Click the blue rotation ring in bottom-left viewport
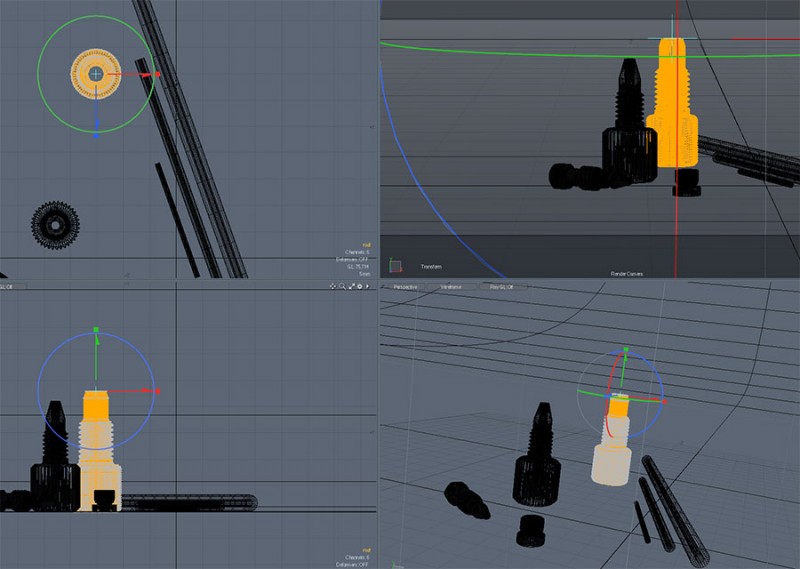The height and width of the screenshot is (569, 800). pos(39,391)
